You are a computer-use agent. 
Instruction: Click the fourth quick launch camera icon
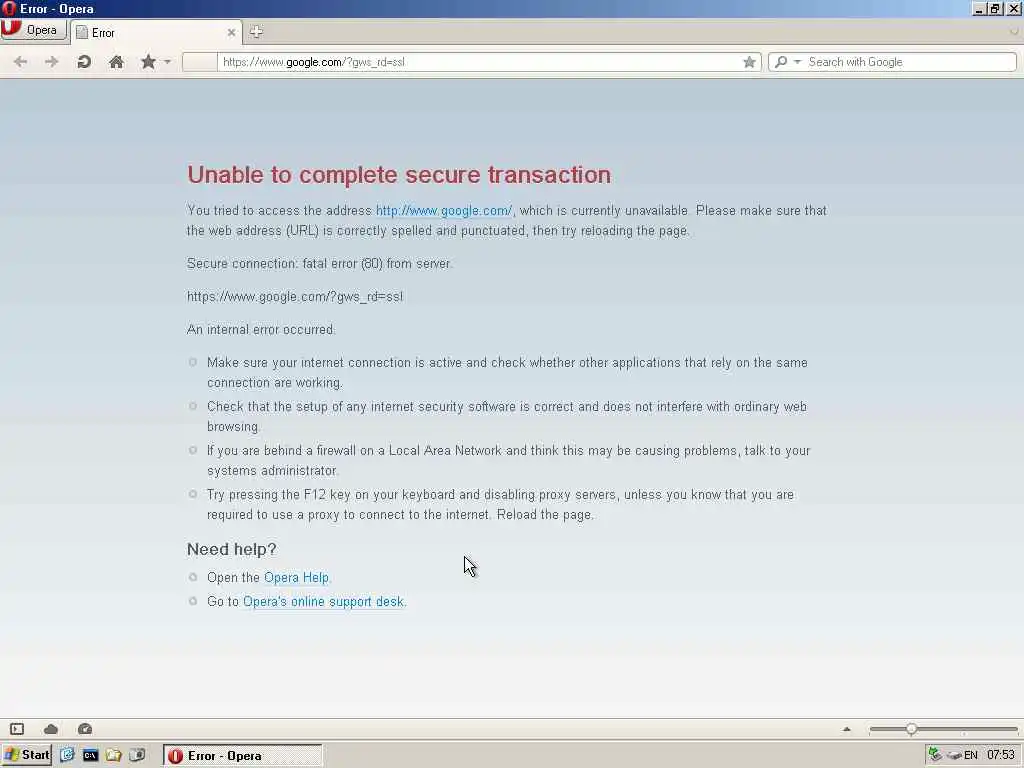(x=137, y=756)
